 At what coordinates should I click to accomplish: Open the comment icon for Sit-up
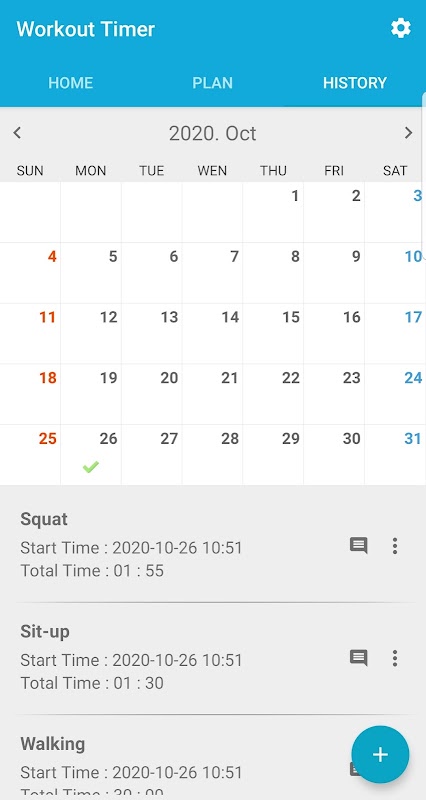point(359,658)
